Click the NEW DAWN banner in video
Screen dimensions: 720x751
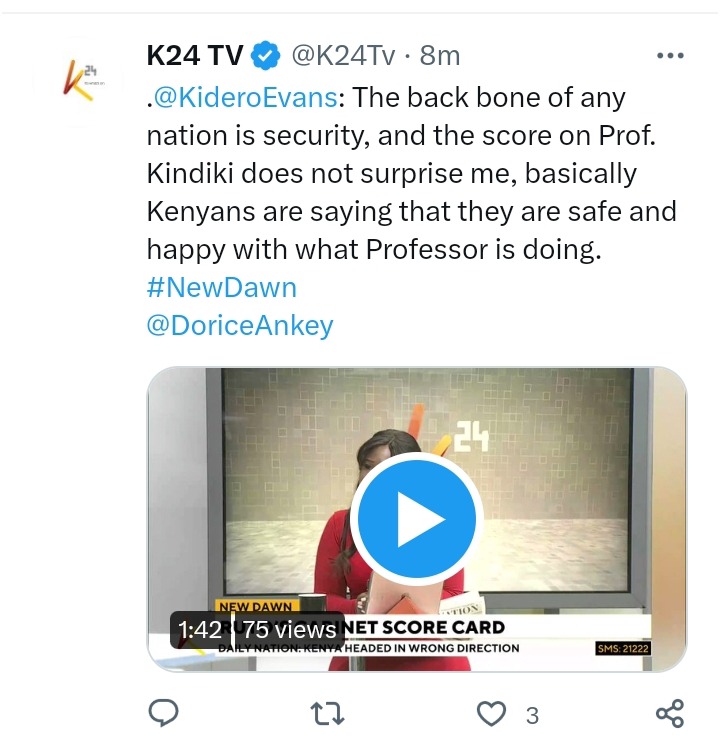[x=255, y=607]
